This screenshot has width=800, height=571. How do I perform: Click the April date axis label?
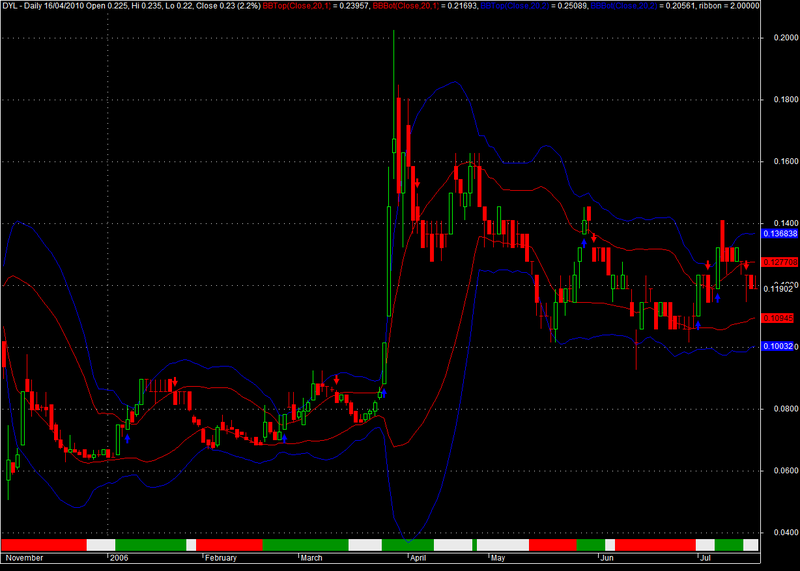point(418,558)
